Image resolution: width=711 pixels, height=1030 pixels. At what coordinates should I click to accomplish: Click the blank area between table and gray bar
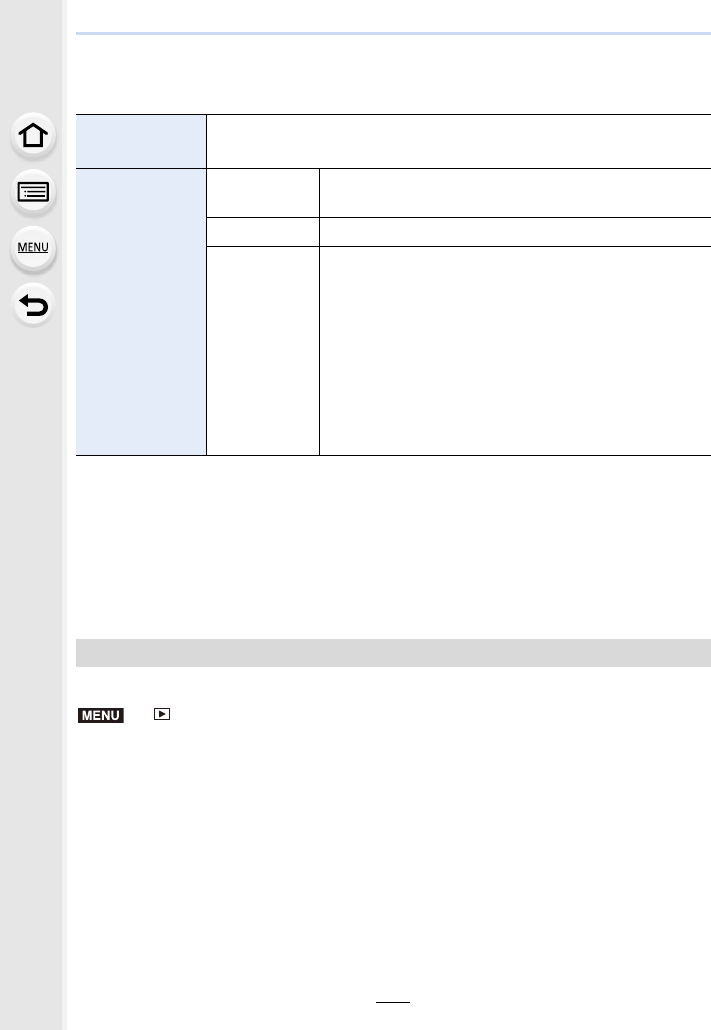(x=393, y=547)
